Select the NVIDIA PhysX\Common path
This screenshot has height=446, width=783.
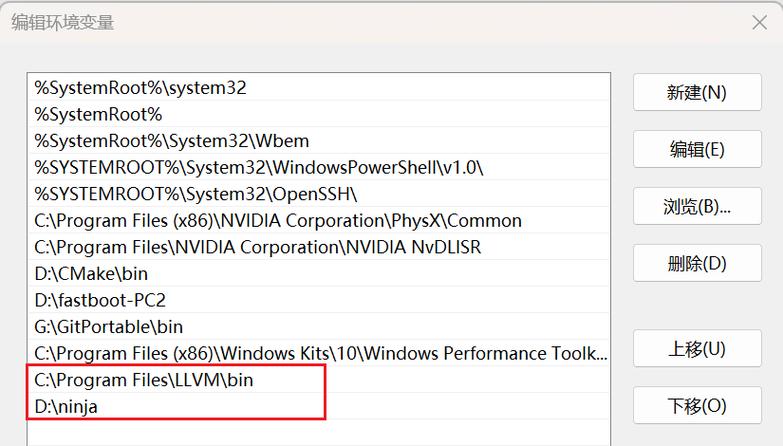click(x=277, y=220)
